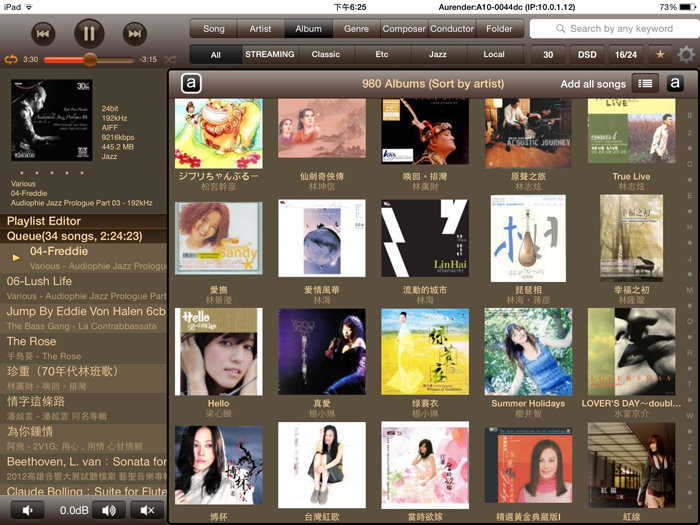Viewport: 700px width, 525px height.
Task: Skip to the previous track
Action: click(43, 33)
